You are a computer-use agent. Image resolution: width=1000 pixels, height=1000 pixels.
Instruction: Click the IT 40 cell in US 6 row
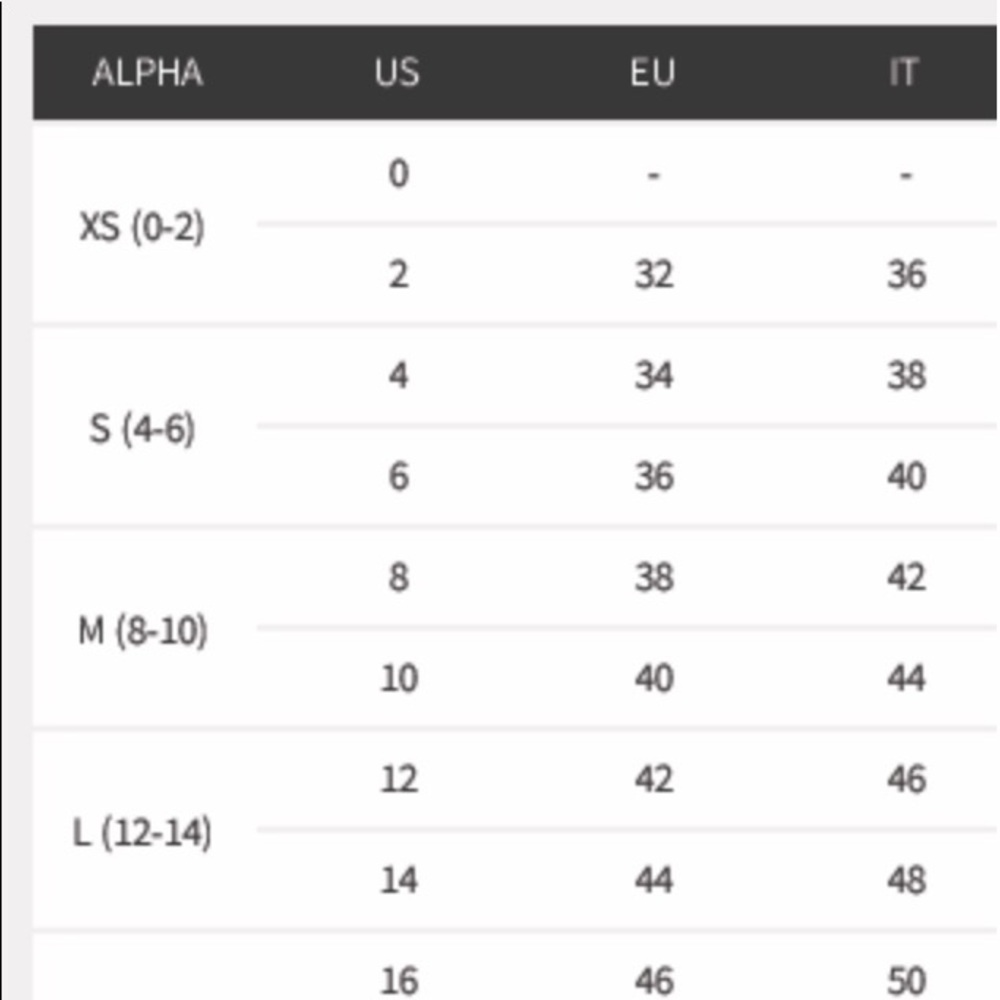(x=906, y=477)
